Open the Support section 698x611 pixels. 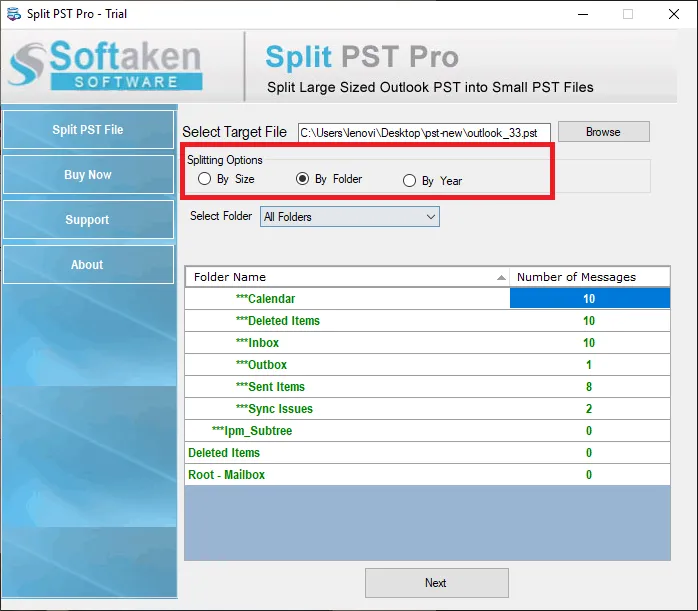pyautogui.click(x=88, y=219)
